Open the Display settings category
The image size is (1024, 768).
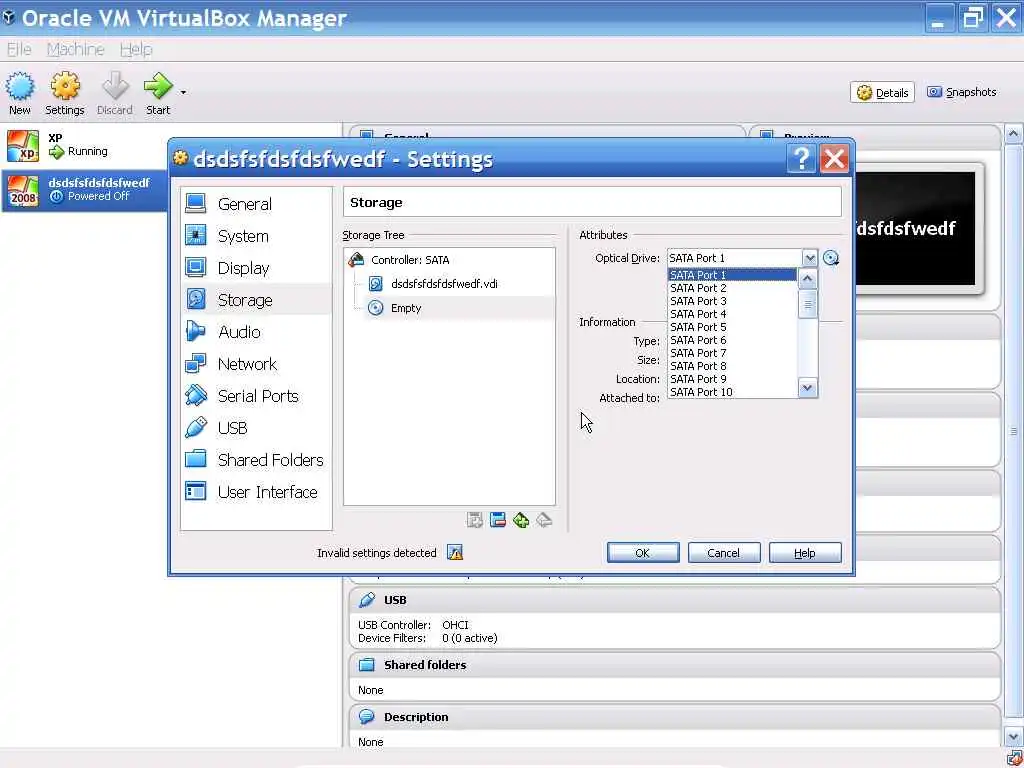point(256,268)
